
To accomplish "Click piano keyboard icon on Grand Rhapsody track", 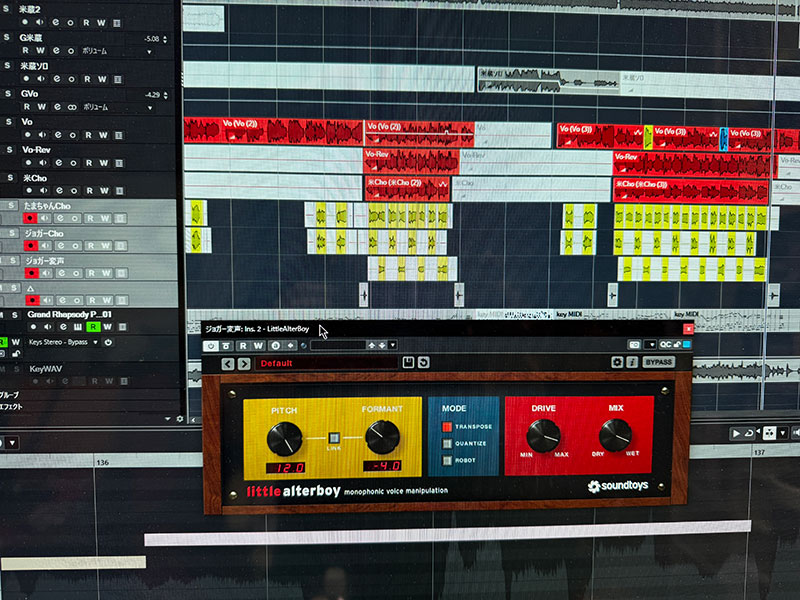I will tap(78, 327).
